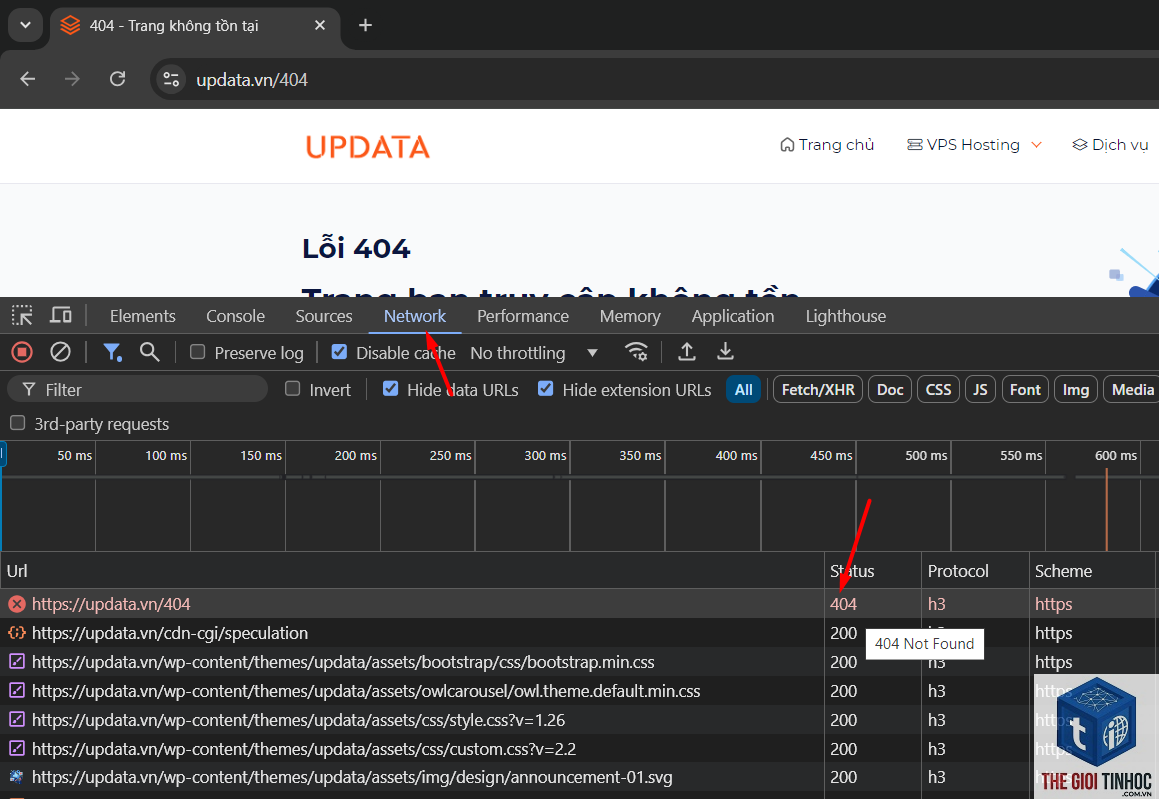
Task: Click the speculation request script icon
Action: tap(16, 633)
